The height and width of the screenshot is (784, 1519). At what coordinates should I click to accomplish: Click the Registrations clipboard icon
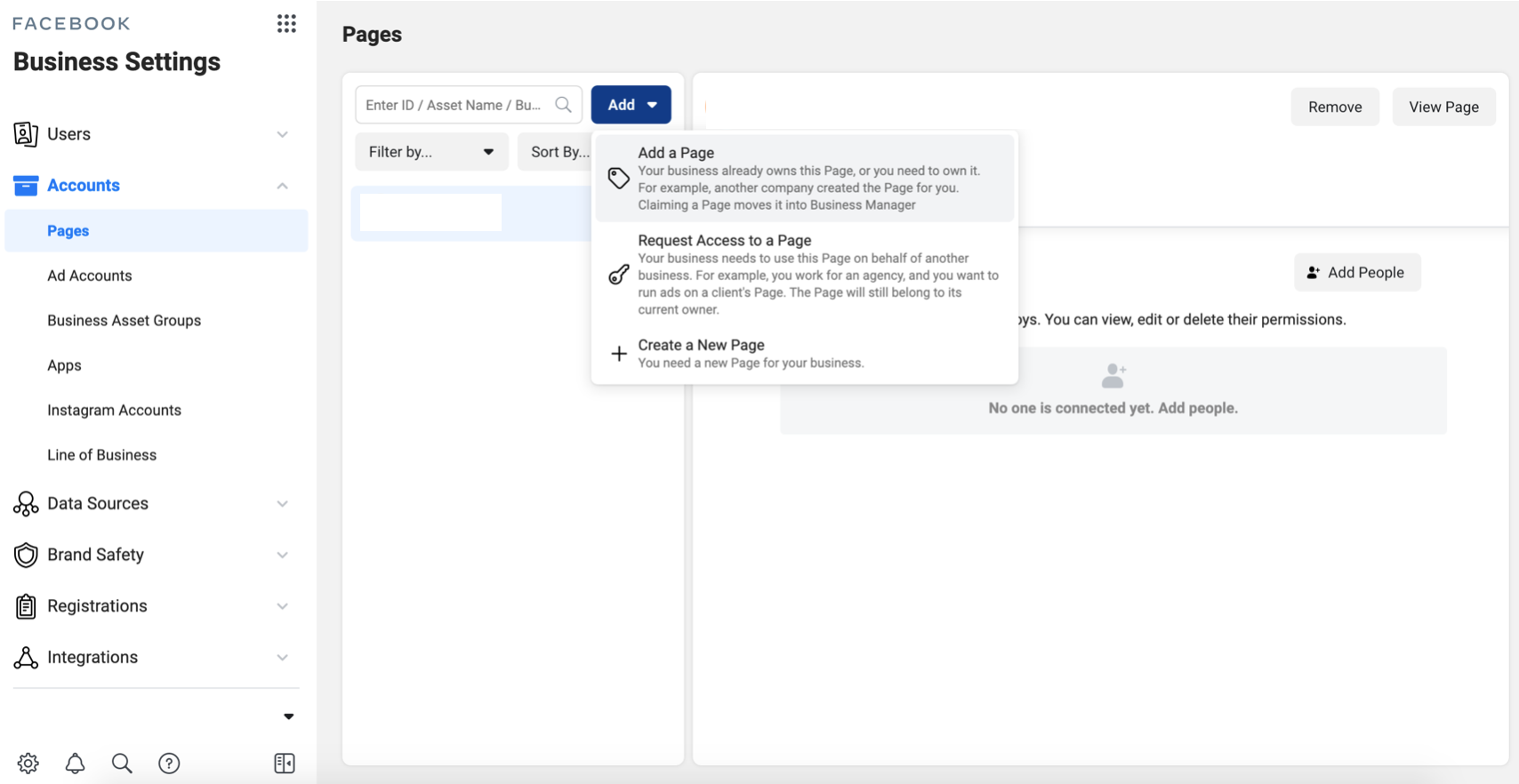pos(26,606)
